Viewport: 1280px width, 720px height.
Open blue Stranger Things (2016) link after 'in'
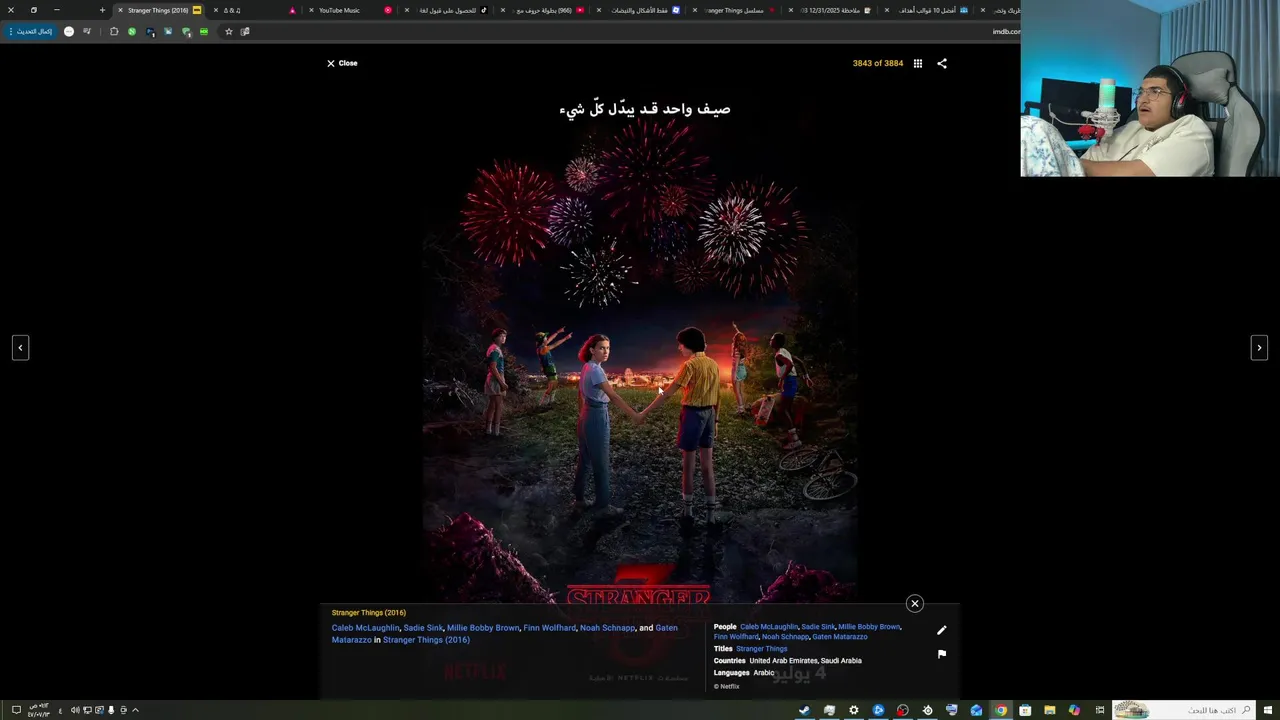[426, 640]
